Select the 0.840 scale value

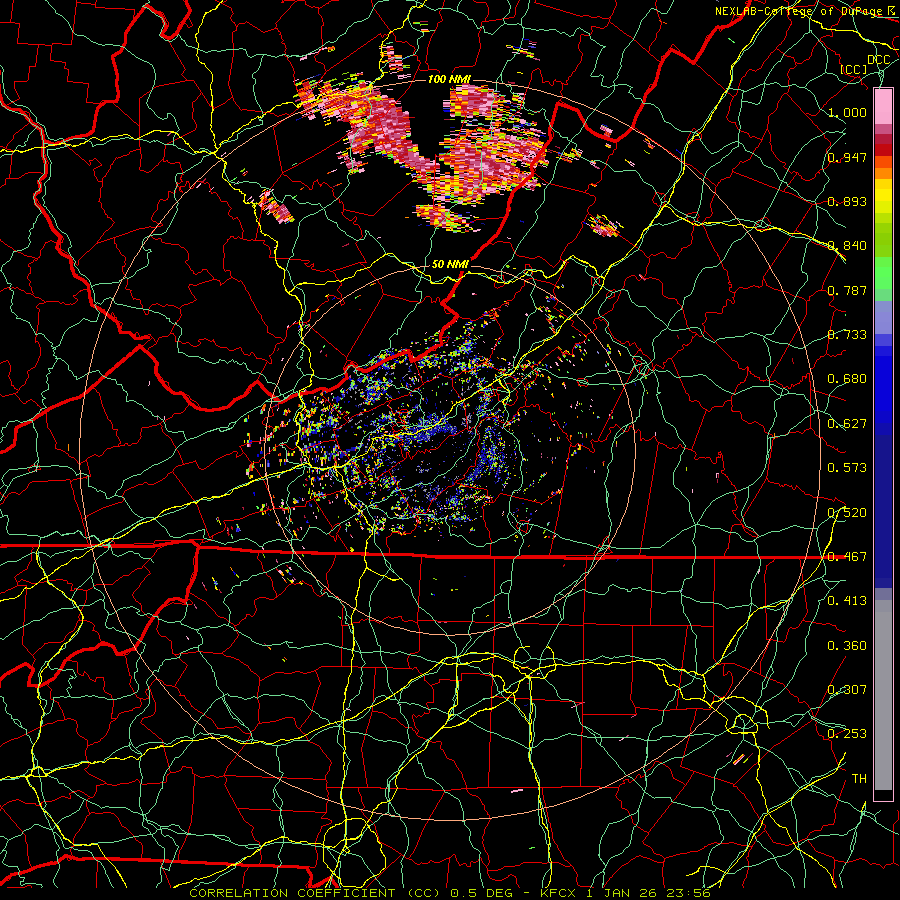click(847, 246)
